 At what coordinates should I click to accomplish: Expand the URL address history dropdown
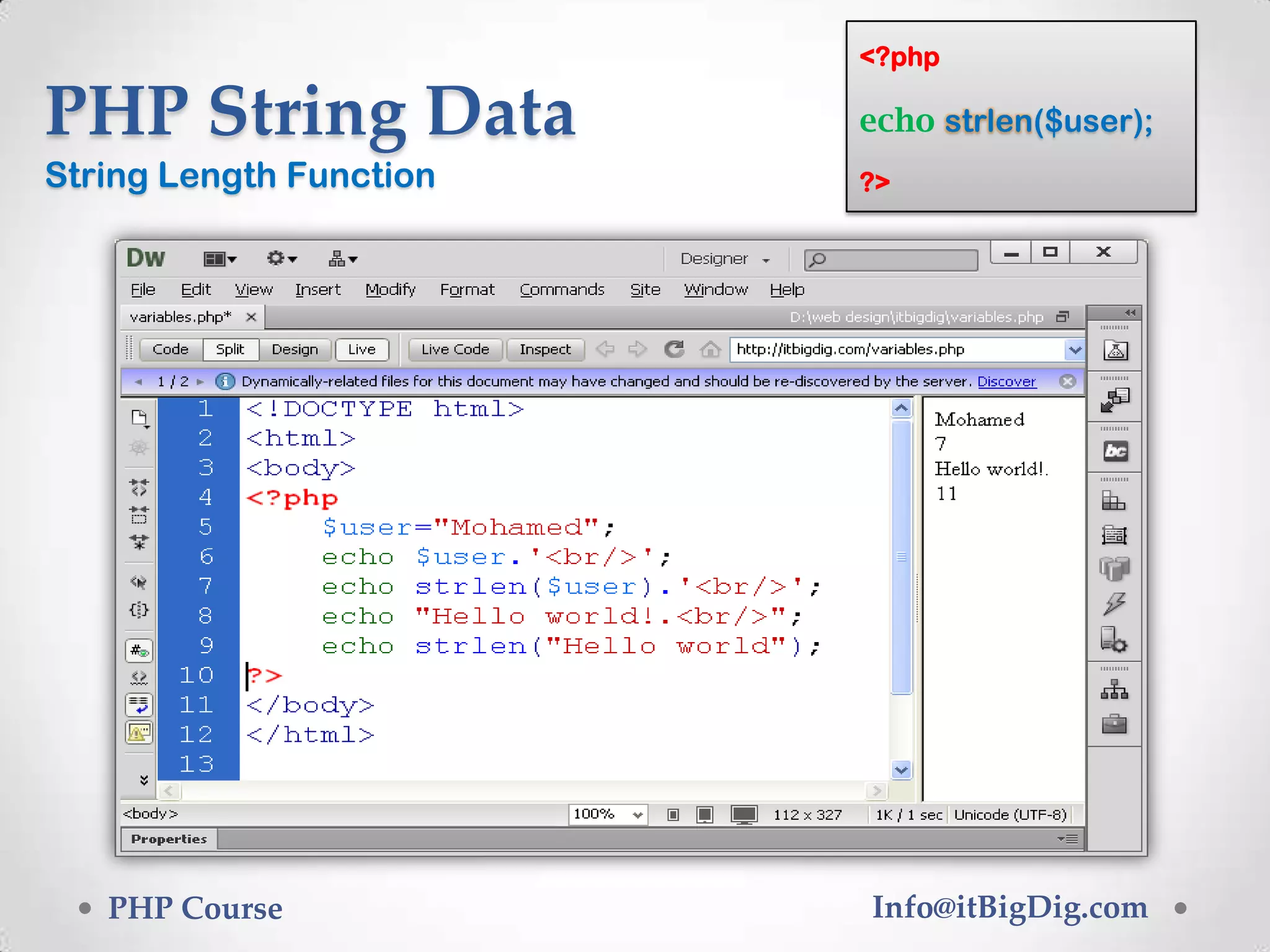click(1075, 350)
